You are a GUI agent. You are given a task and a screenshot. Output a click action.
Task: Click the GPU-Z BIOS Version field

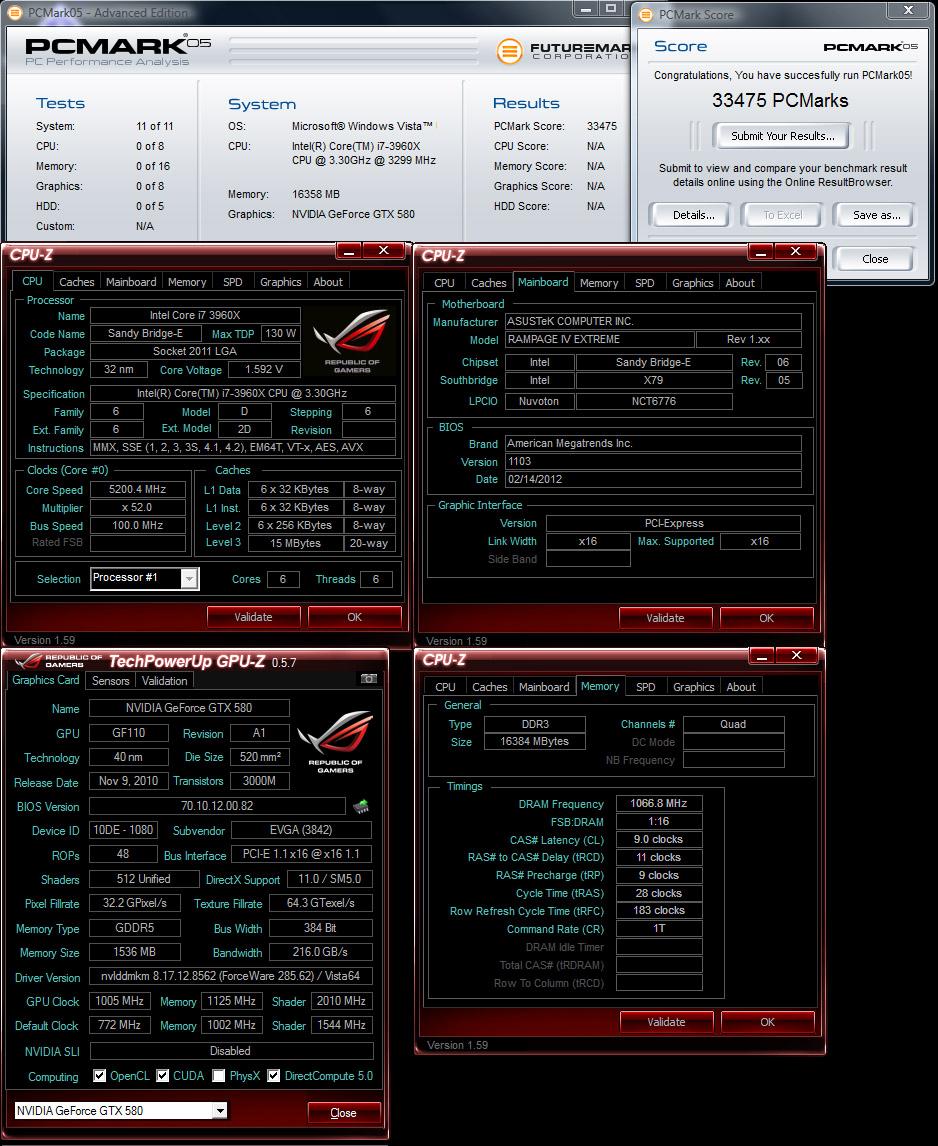pos(217,805)
